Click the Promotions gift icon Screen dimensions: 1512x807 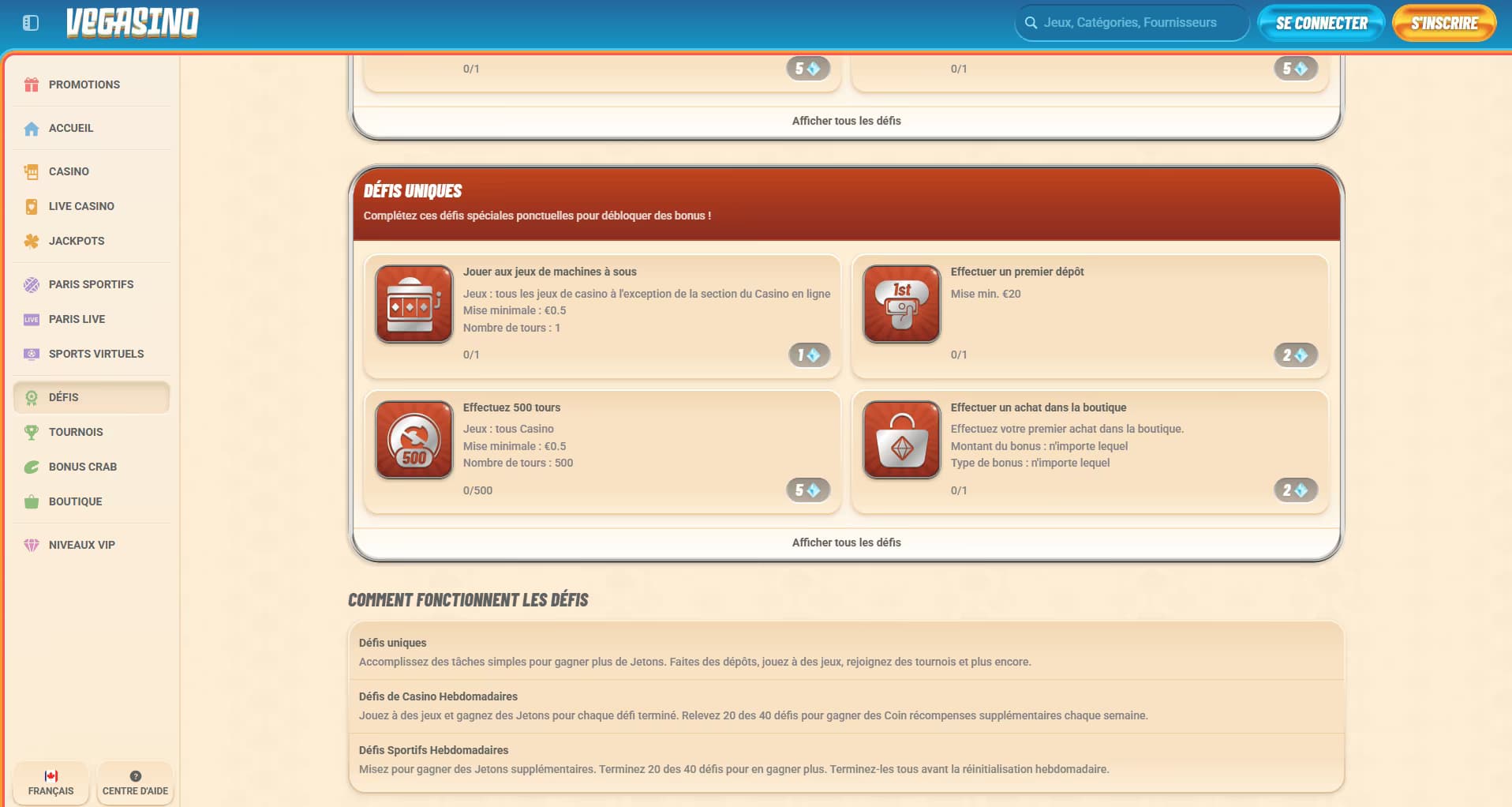click(x=32, y=84)
